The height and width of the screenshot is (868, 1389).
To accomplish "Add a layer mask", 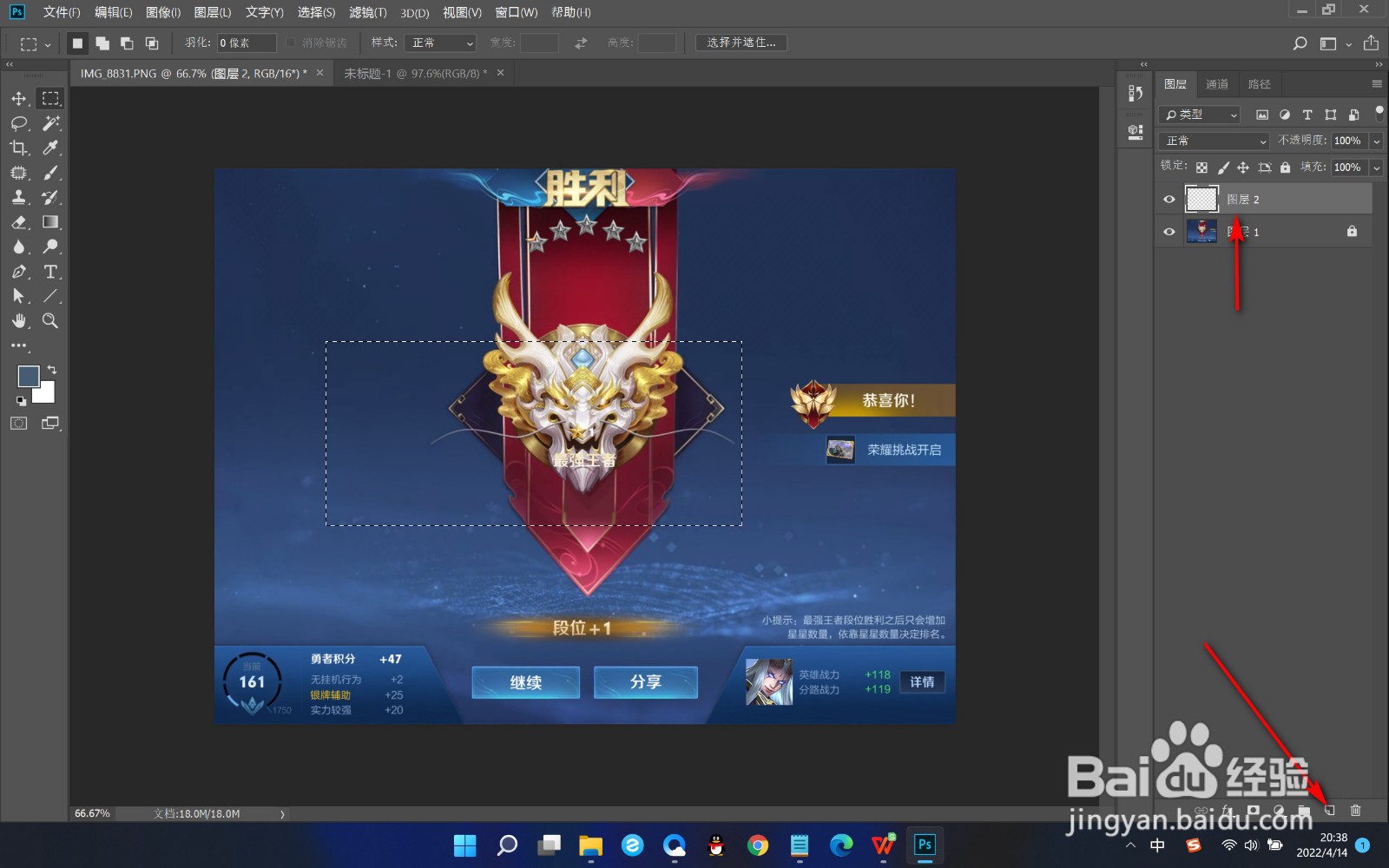I will point(1253,810).
